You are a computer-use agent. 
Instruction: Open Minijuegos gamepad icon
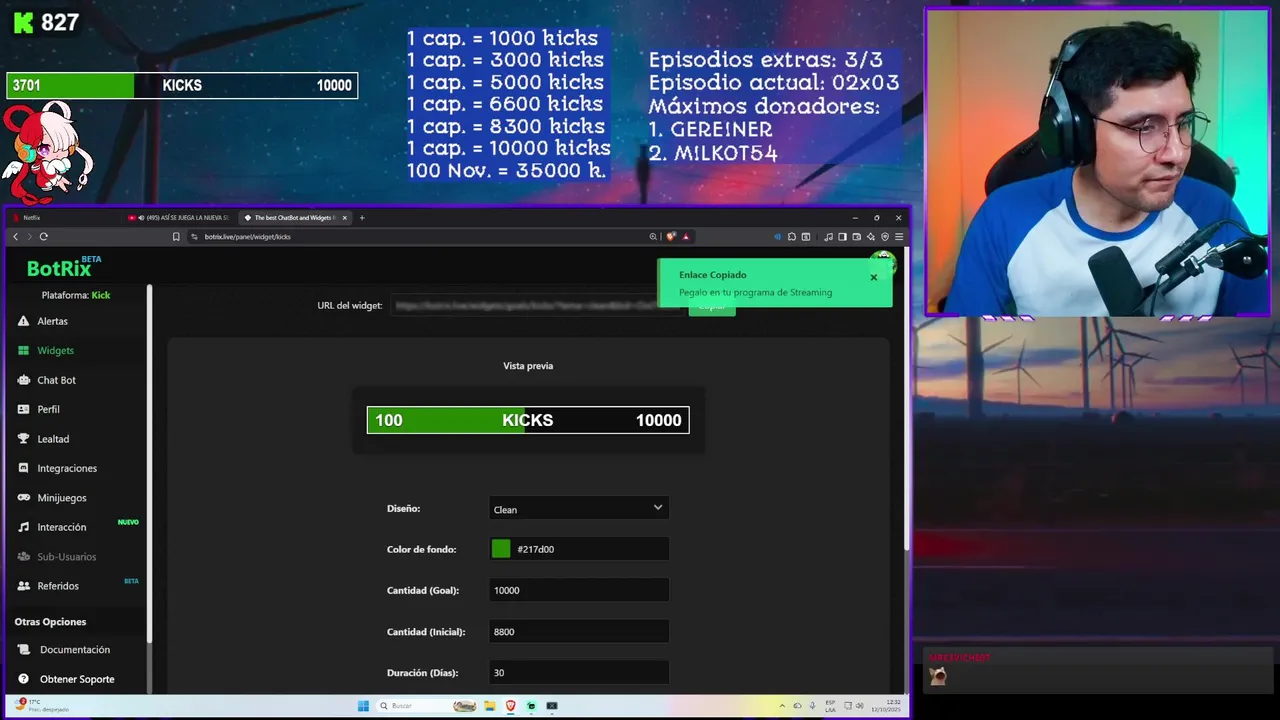(24, 497)
